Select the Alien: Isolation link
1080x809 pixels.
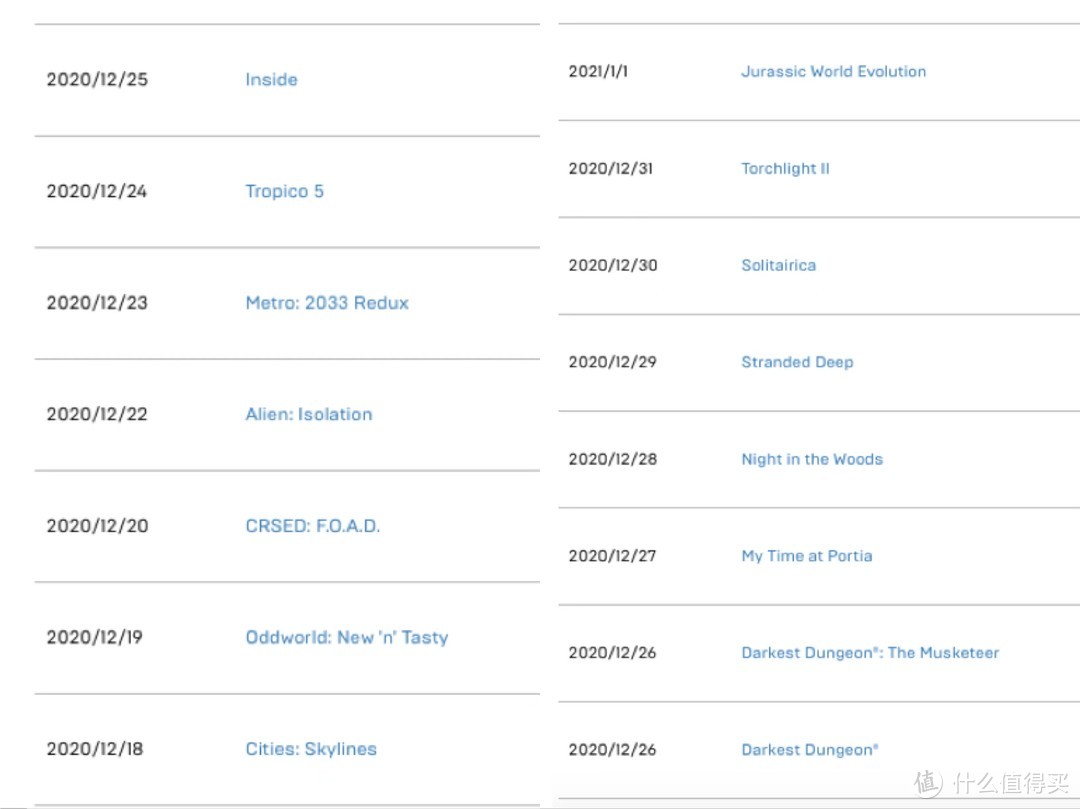click(x=308, y=414)
